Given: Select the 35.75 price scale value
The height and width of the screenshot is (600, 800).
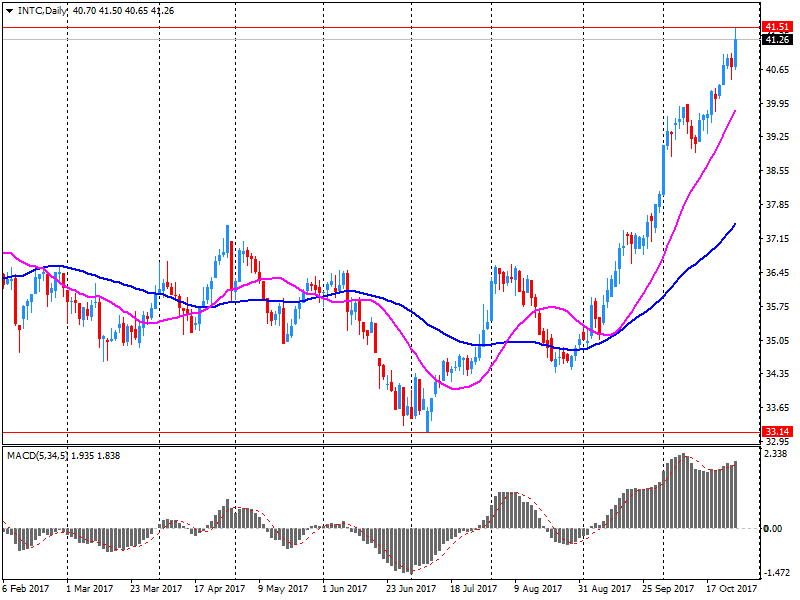Looking at the screenshot, I should (x=778, y=307).
